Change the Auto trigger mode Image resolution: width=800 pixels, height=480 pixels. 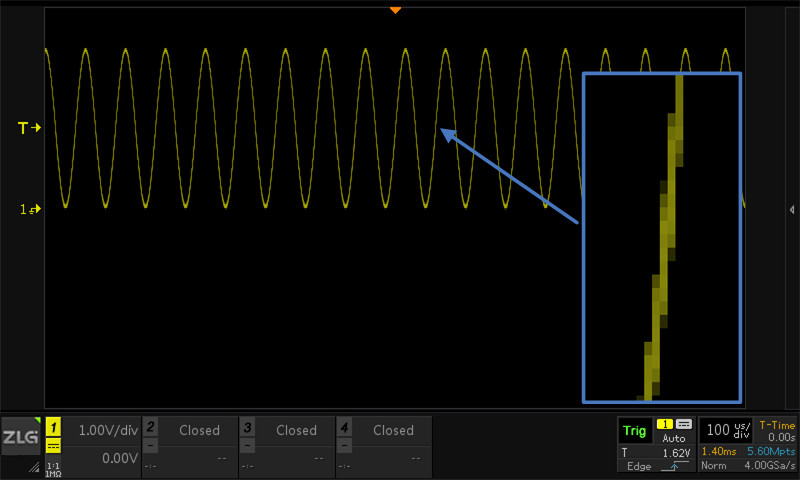(673, 438)
